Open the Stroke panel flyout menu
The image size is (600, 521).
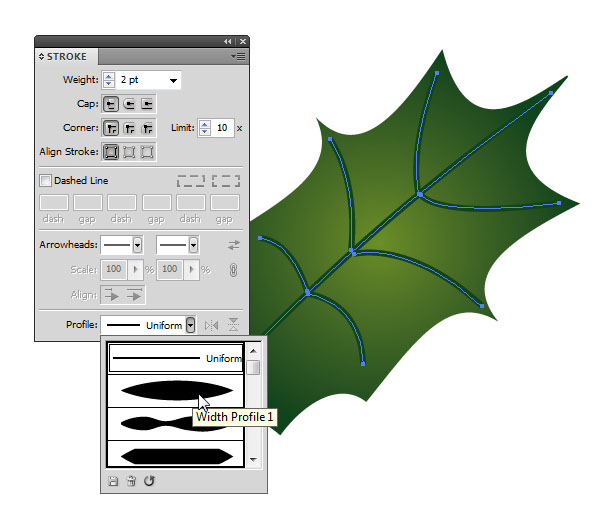pyautogui.click(x=238, y=57)
